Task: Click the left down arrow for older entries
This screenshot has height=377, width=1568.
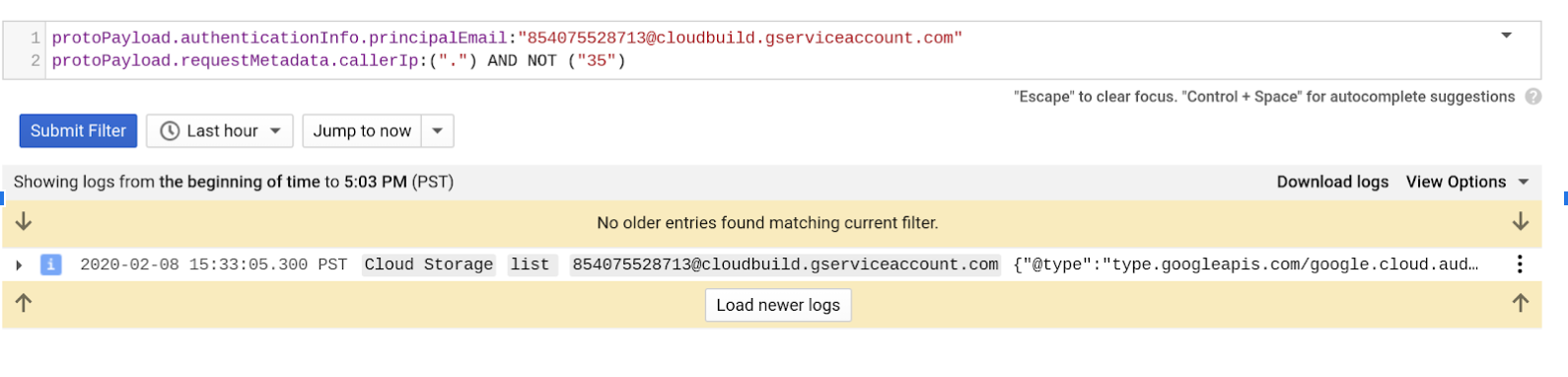Action: (24, 221)
